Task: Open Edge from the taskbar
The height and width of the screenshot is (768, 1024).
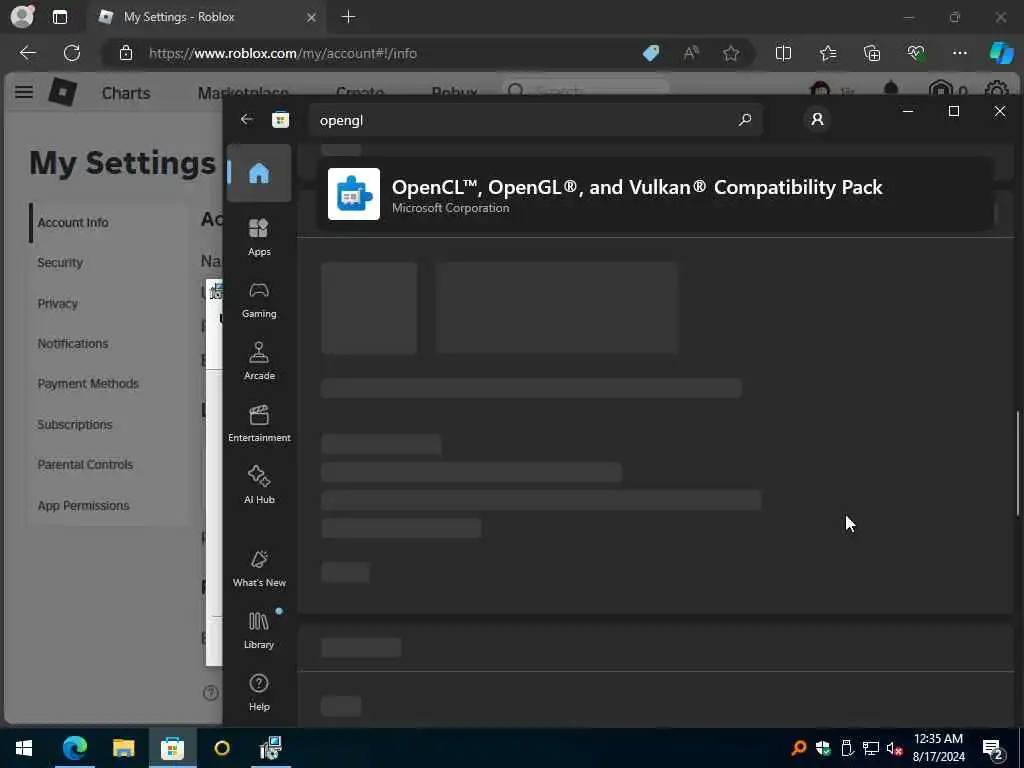Action: click(x=74, y=748)
